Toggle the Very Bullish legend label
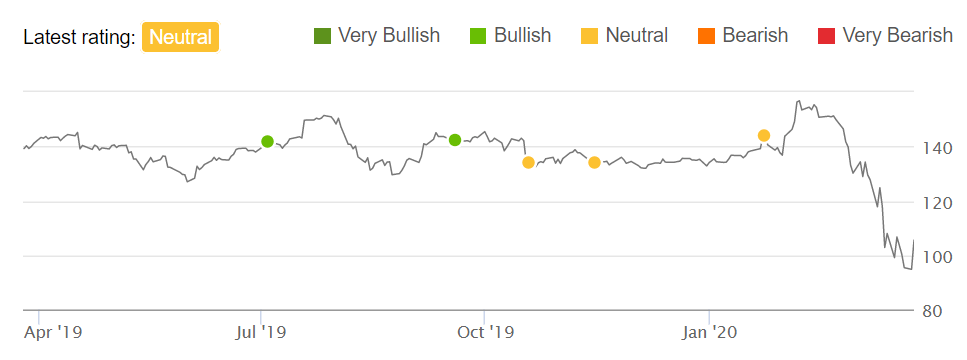The width and height of the screenshot is (967, 360). [x=389, y=36]
